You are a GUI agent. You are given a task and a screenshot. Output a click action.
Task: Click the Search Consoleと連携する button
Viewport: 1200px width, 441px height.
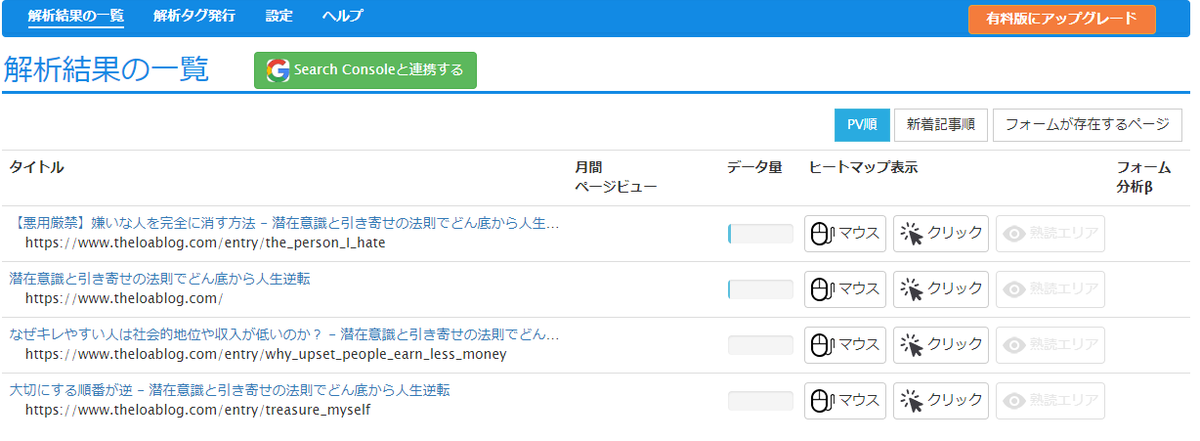point(365,70)
